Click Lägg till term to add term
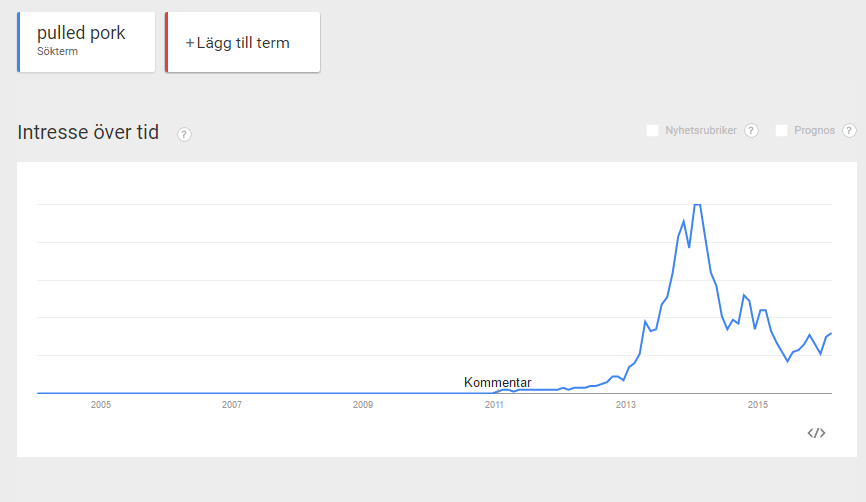This screenshot has height=502, width=866. point(242,42)
